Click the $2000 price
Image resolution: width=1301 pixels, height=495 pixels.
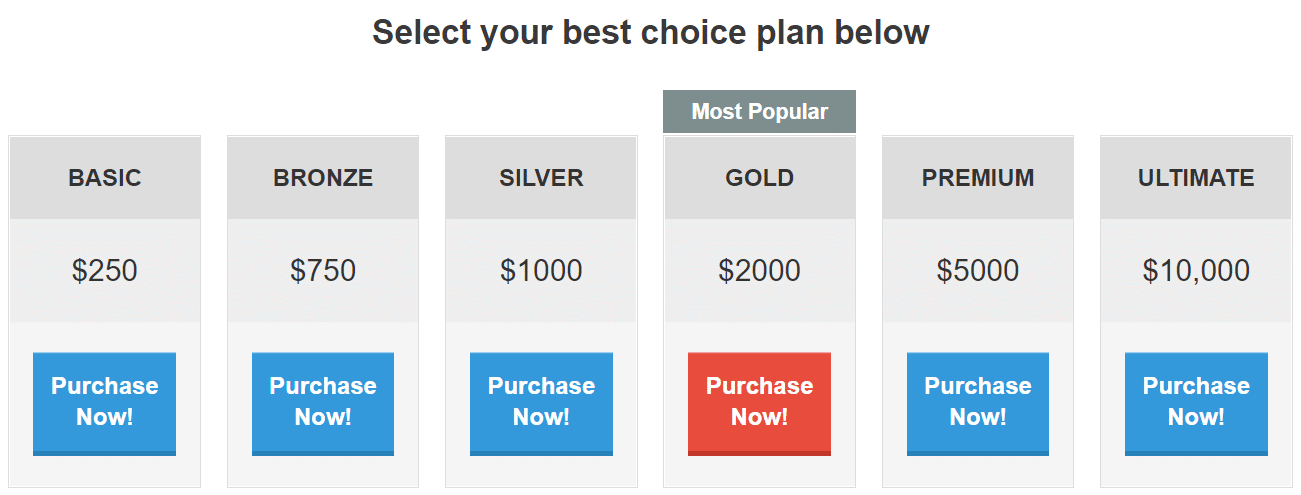pos(760,271)
